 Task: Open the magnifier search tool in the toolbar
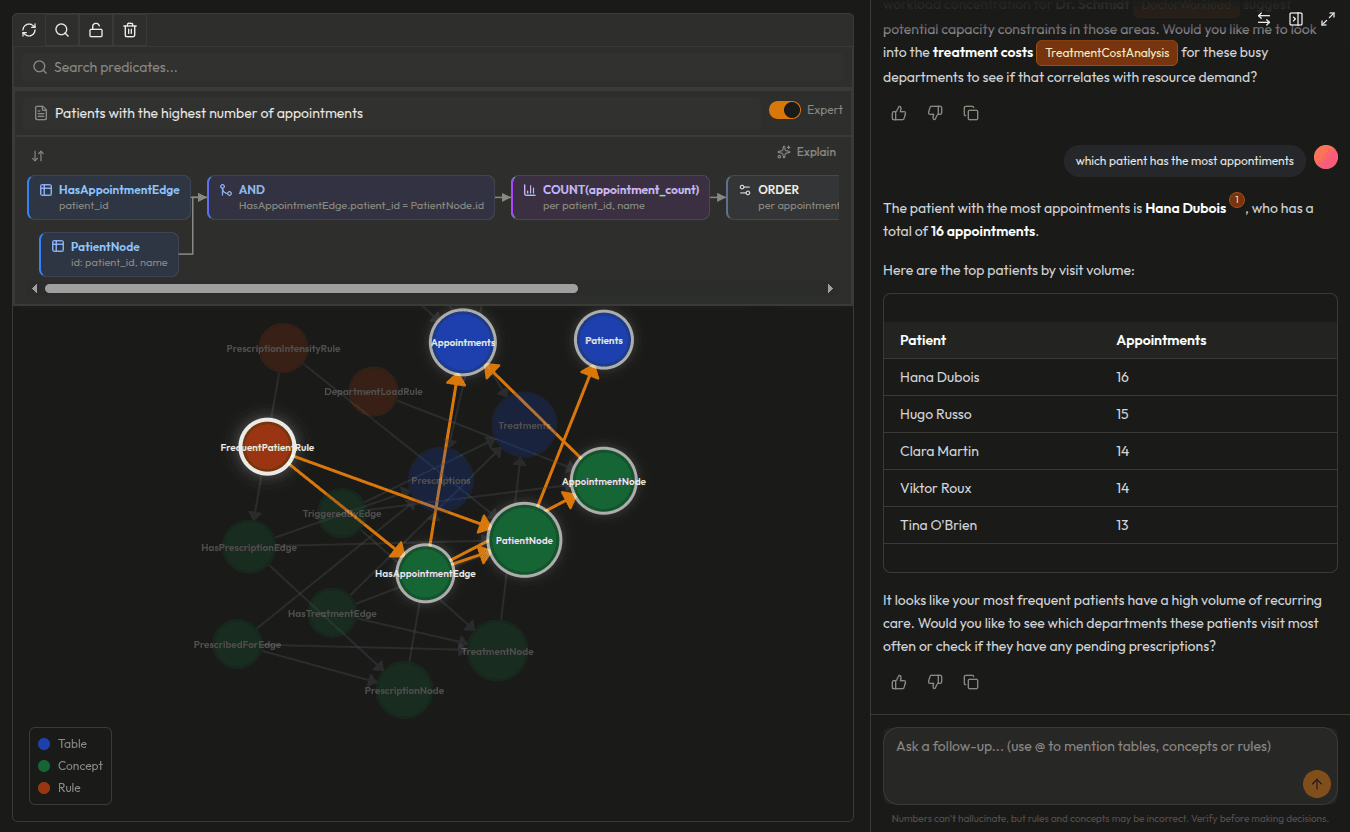(61, 30)
